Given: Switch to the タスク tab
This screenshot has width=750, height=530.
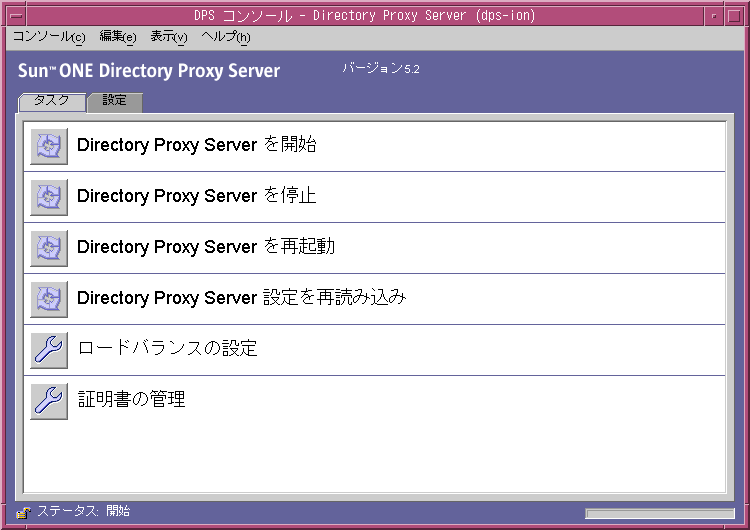Looking at the screenshot, I should coord(52,102).
